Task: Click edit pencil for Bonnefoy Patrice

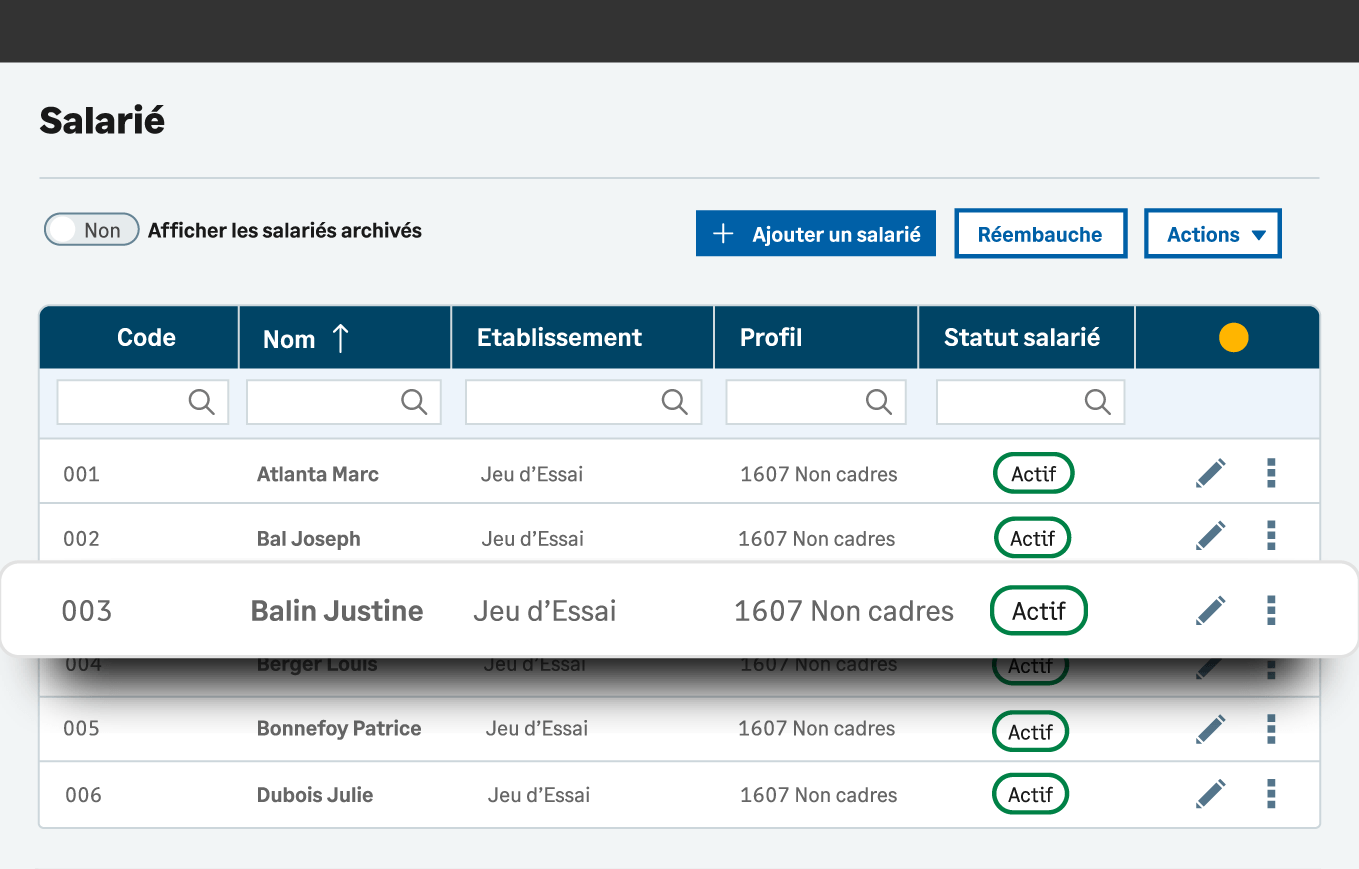Action: [x=1210, y=729]
